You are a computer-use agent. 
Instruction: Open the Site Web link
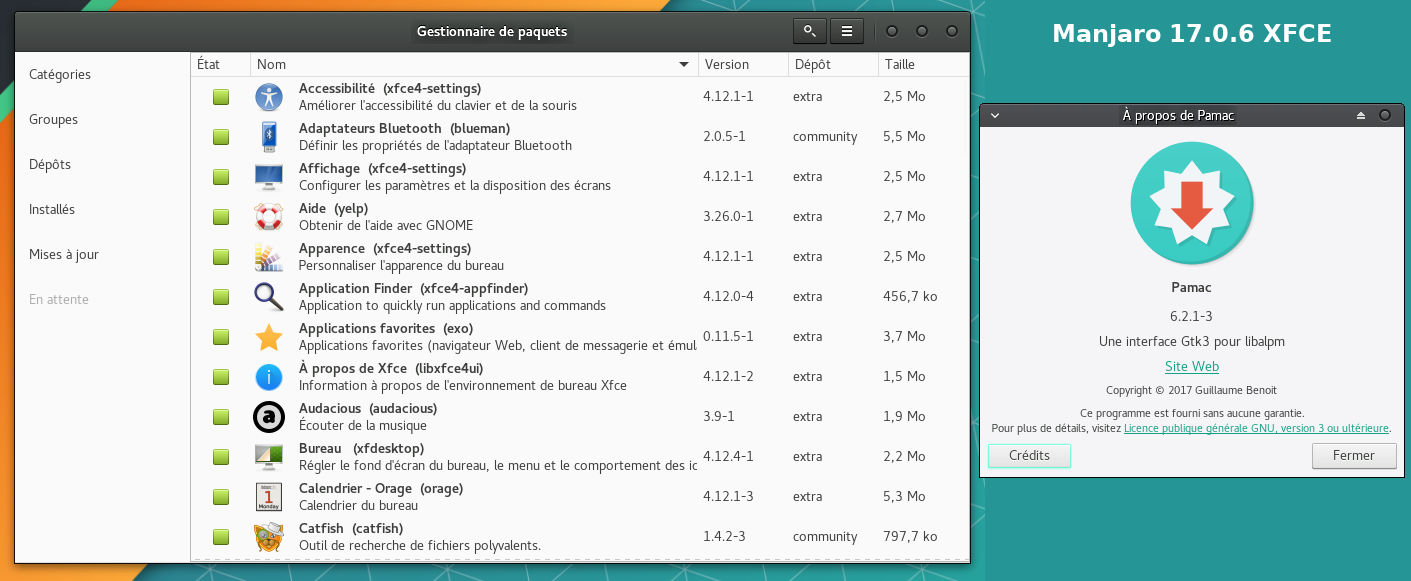tap(1192, 367)
